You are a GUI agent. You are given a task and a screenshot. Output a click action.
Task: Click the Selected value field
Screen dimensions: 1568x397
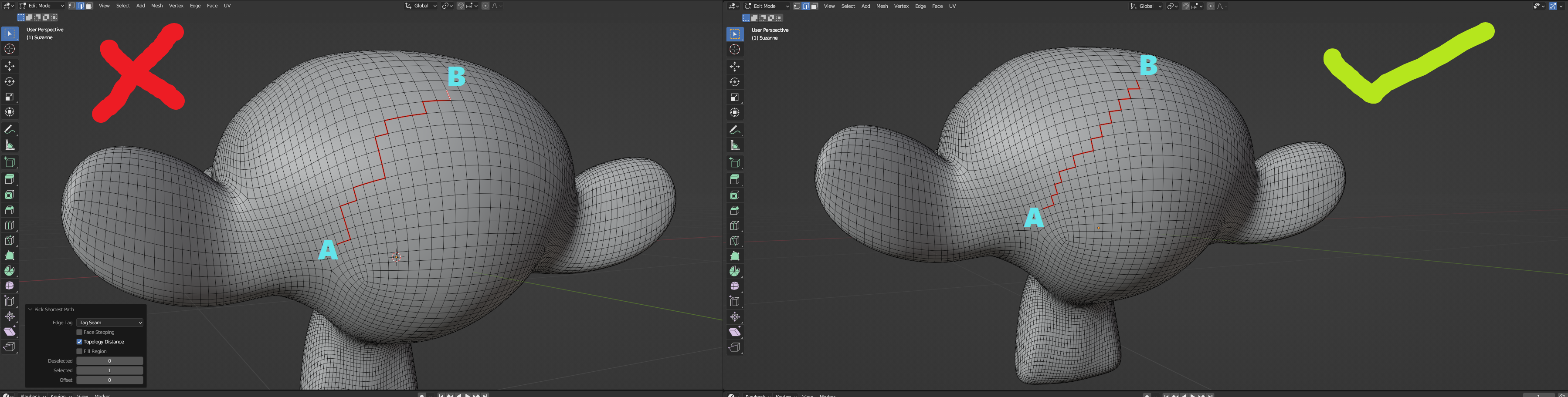point(109,370)
